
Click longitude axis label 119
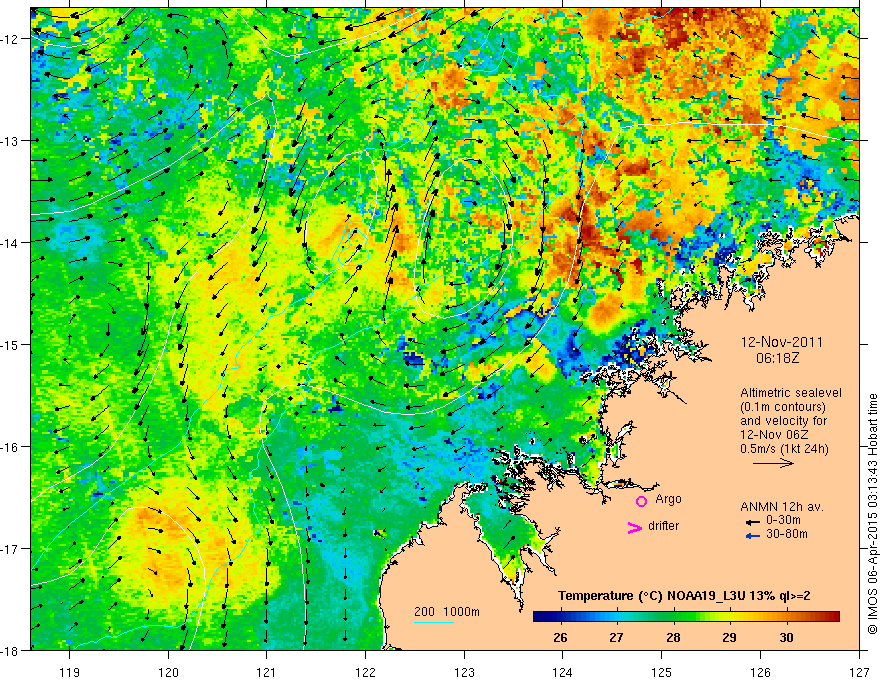pyautogui.click(x=69, y=672)
